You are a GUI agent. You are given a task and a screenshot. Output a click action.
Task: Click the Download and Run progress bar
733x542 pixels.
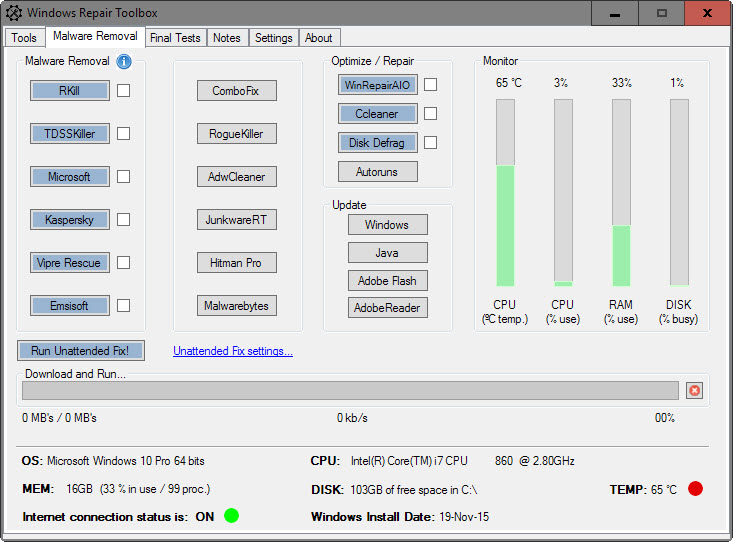(x=350, y=390)
